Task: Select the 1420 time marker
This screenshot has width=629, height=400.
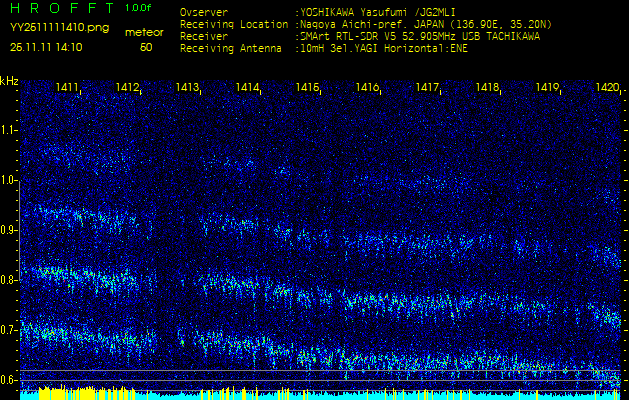Action: click(x=607, y=88)
